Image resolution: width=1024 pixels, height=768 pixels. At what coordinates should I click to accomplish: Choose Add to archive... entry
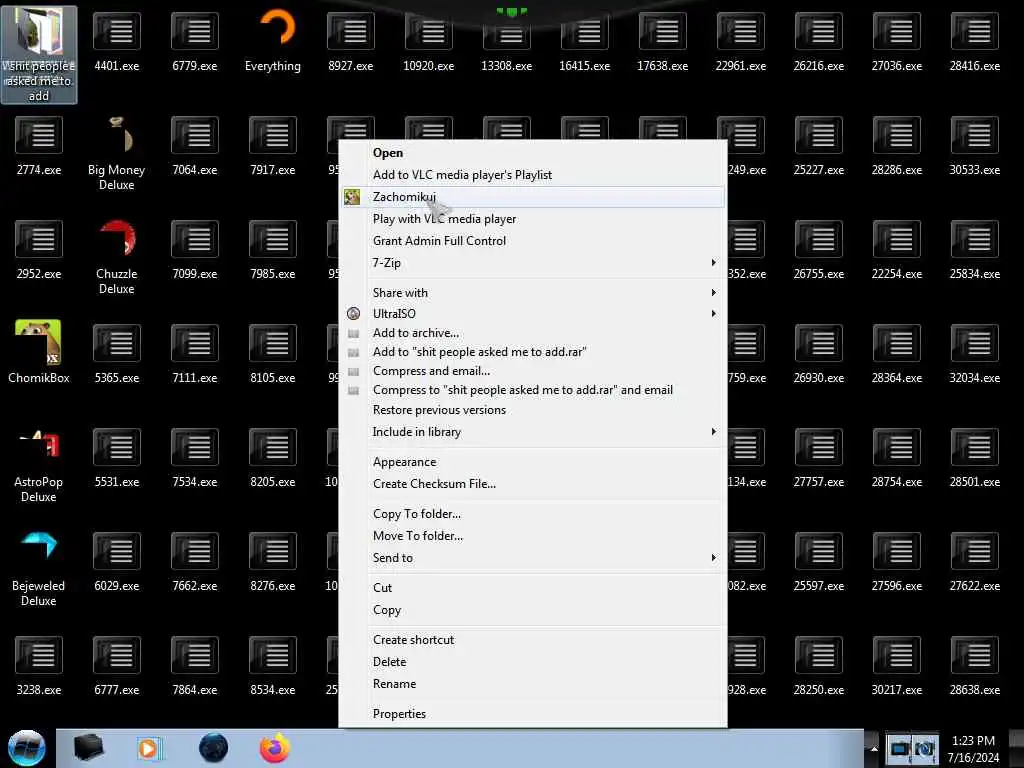point(533,333)
